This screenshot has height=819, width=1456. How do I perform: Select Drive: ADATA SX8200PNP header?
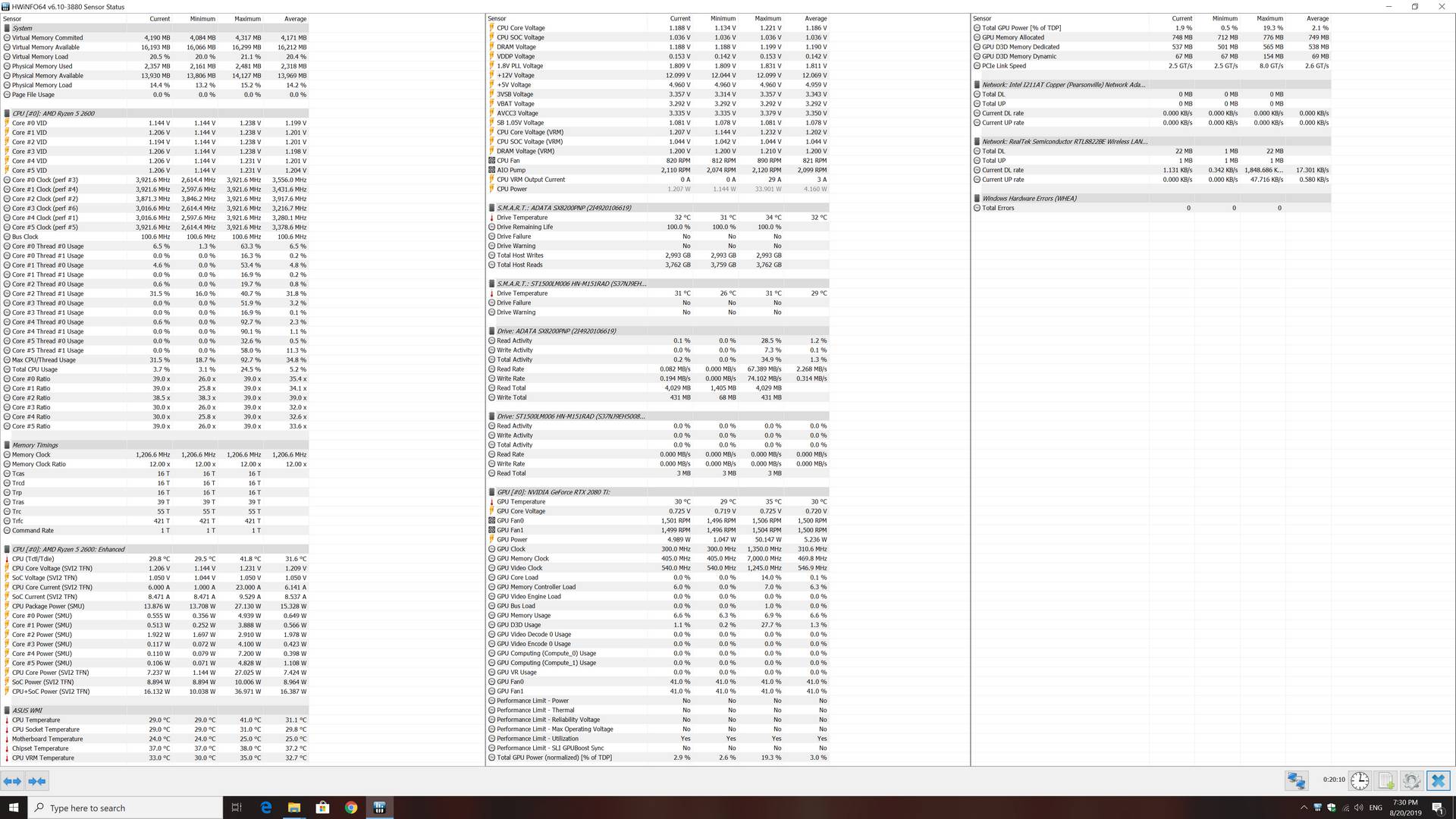tap(658, 331)
